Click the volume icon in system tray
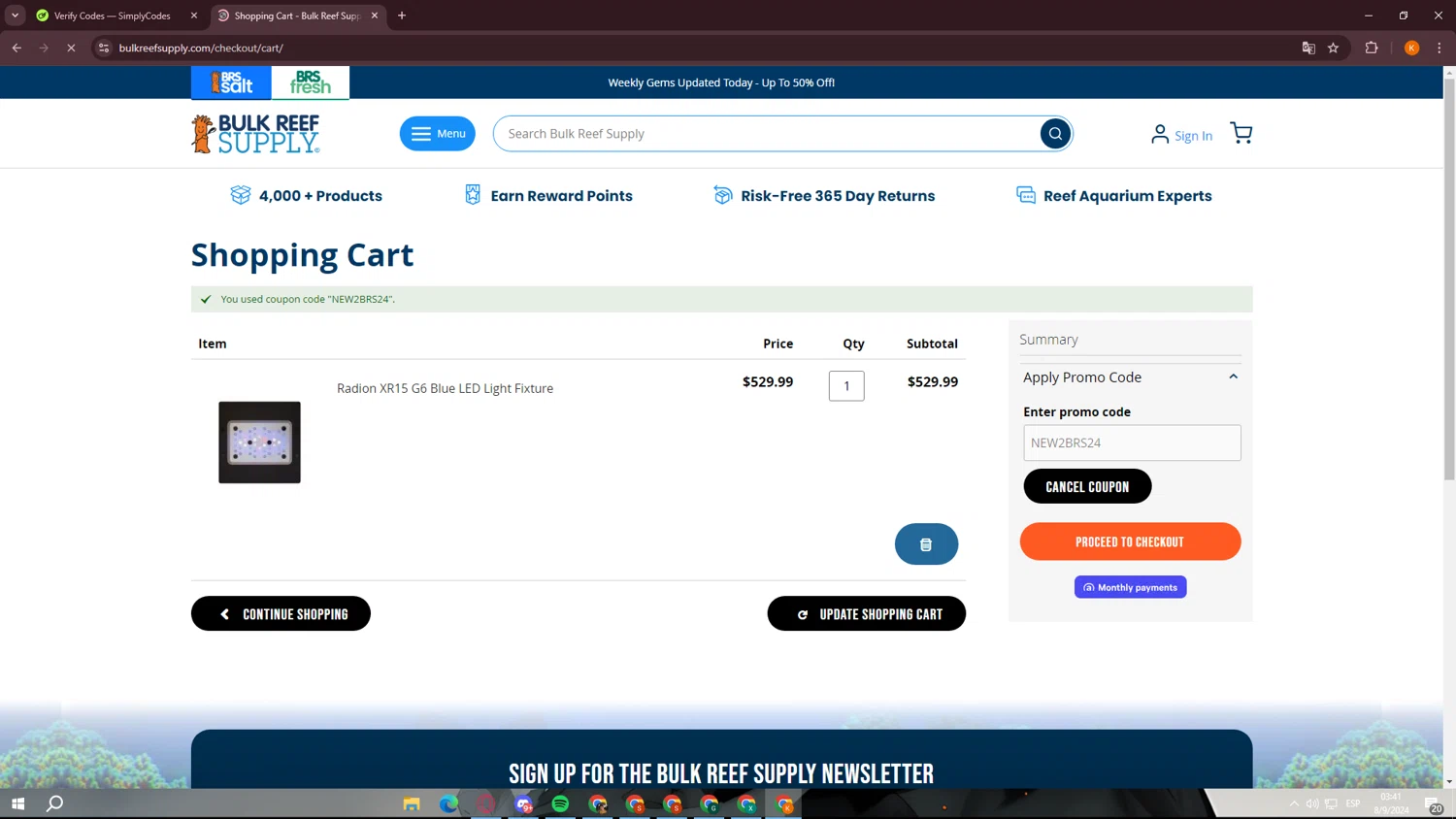 1312,803
